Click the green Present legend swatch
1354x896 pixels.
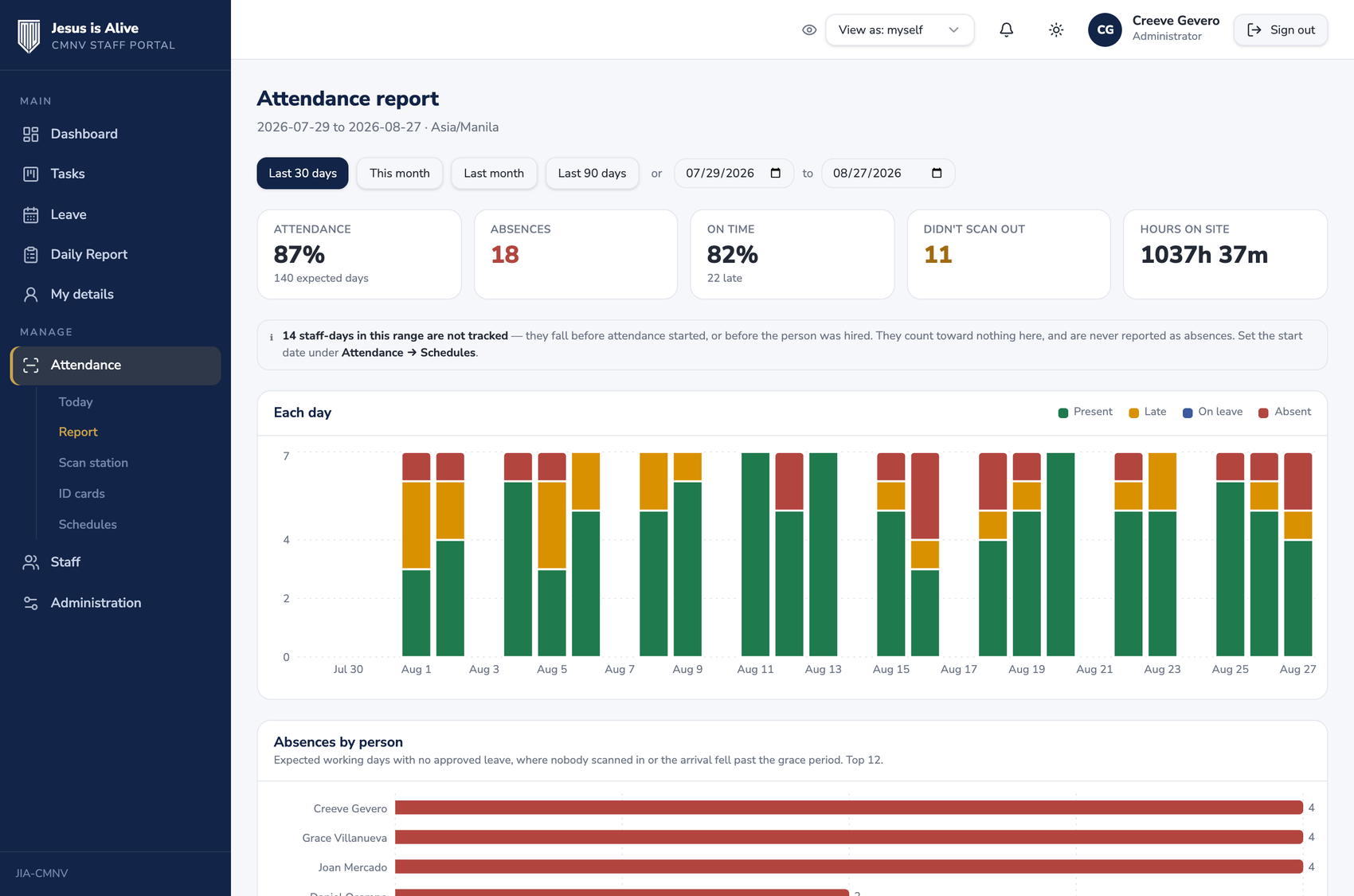(x=1063, y=413)
